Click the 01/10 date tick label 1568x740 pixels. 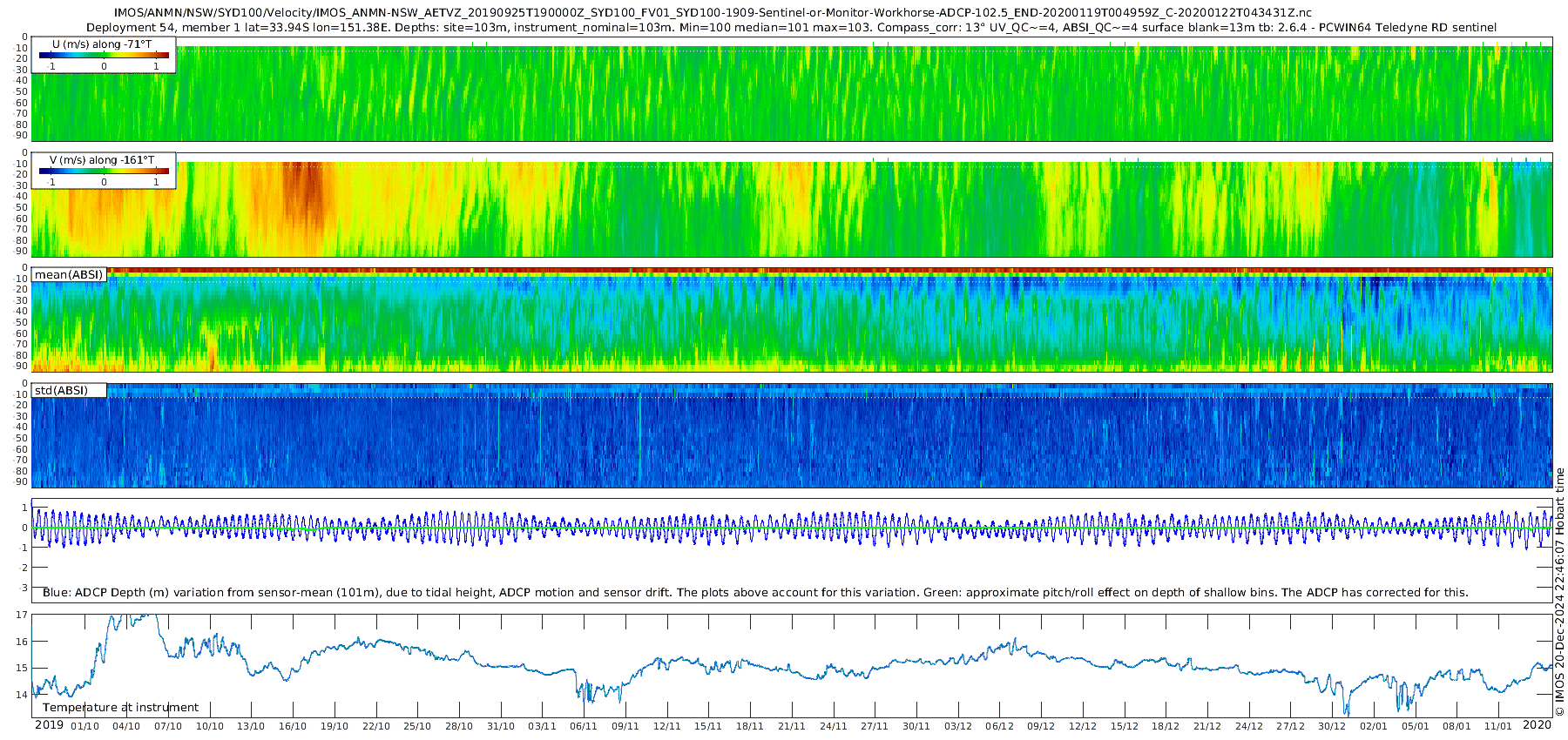[84, 726]
